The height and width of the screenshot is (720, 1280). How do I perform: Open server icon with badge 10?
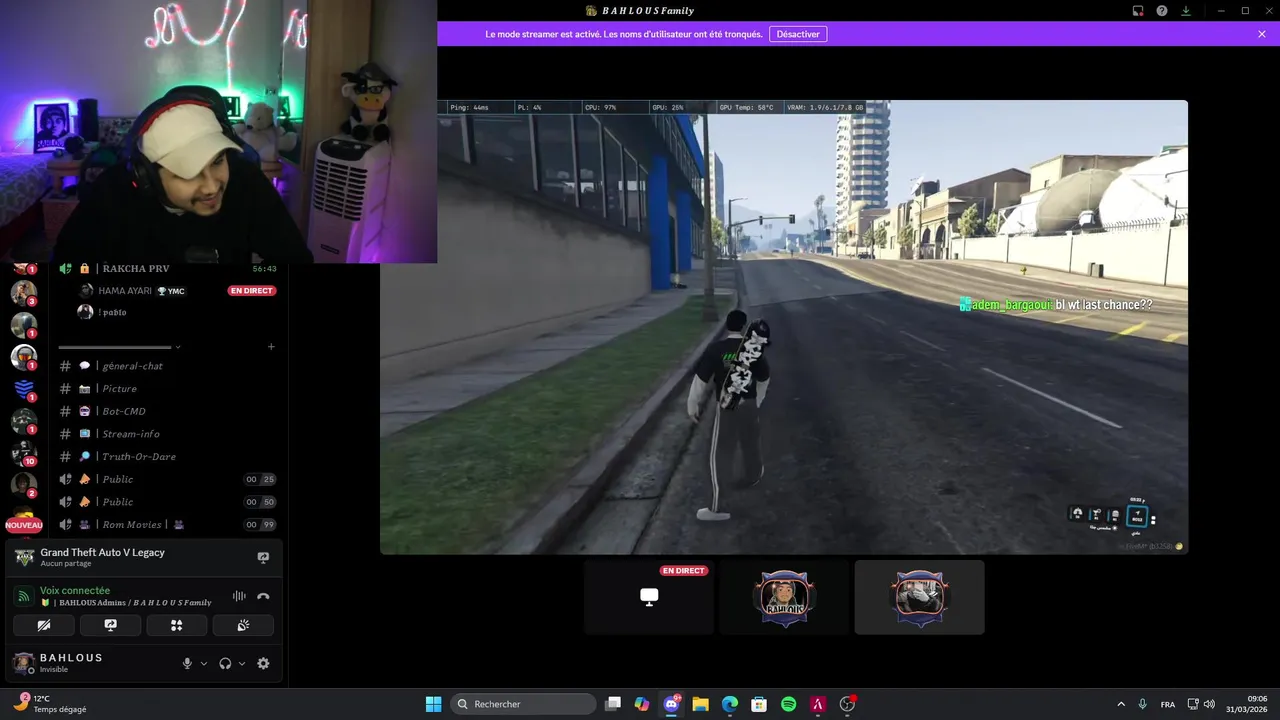24,453
